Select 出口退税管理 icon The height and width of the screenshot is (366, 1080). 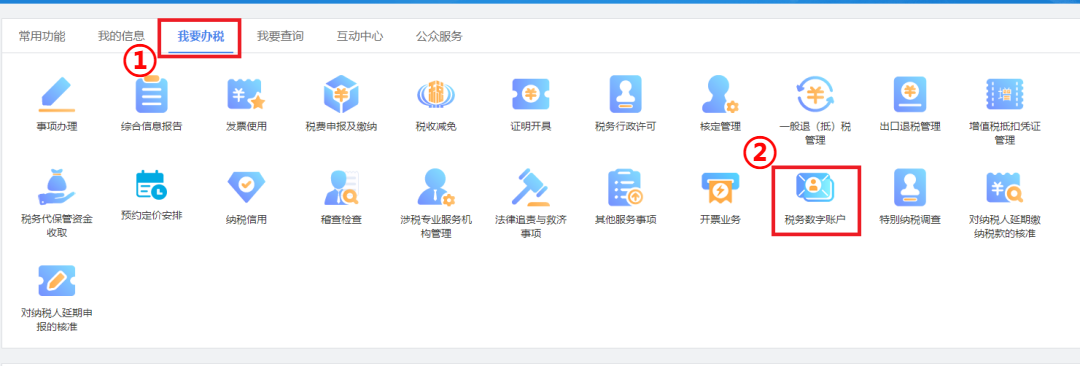[x=910, y=94]
